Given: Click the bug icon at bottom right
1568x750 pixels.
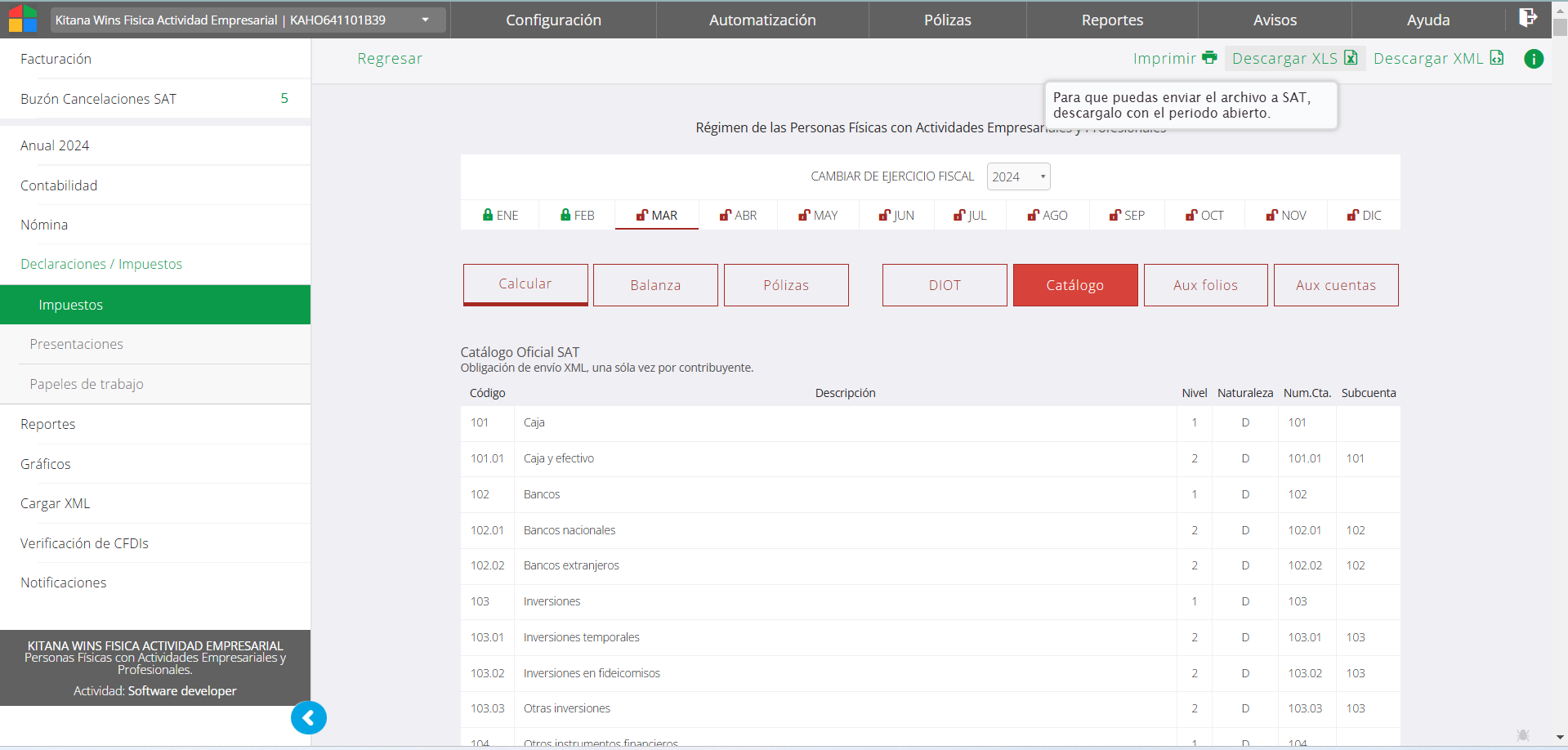Looking at the screenshot, I should pyautogui.click(x=1522, y=734).
